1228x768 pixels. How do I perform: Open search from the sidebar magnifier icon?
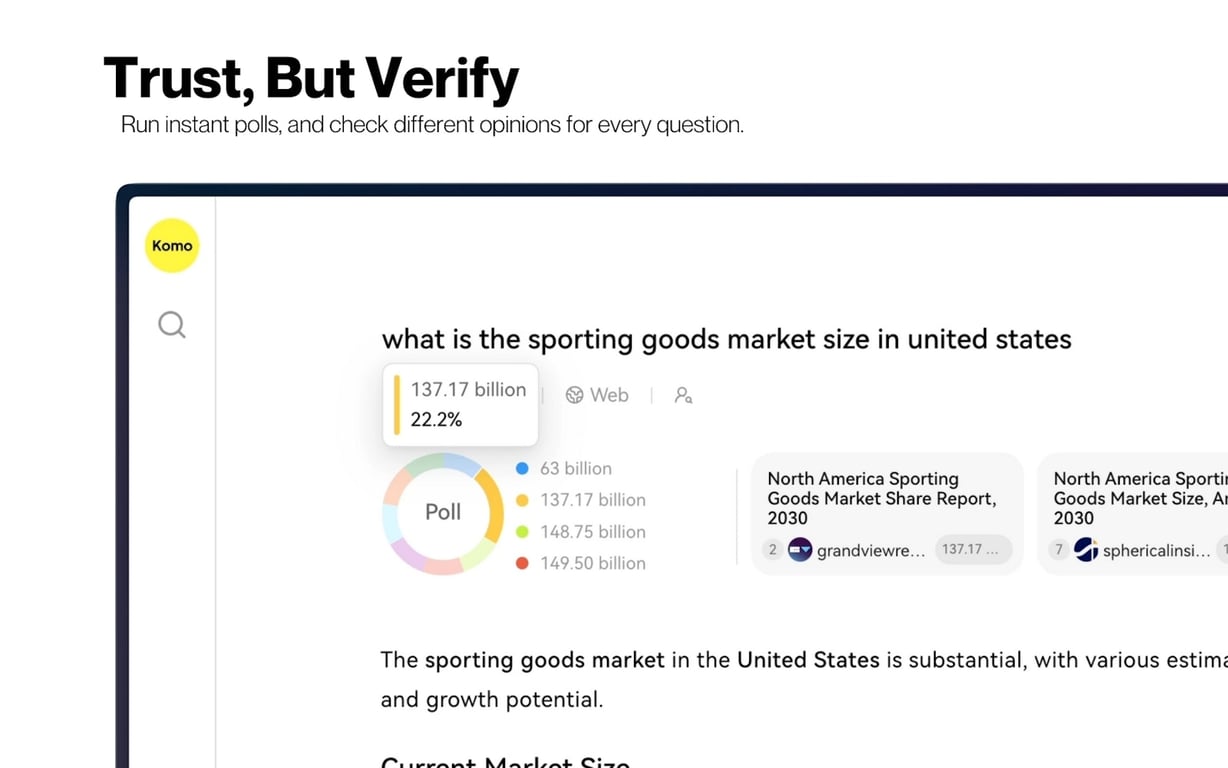coord(172,325)
